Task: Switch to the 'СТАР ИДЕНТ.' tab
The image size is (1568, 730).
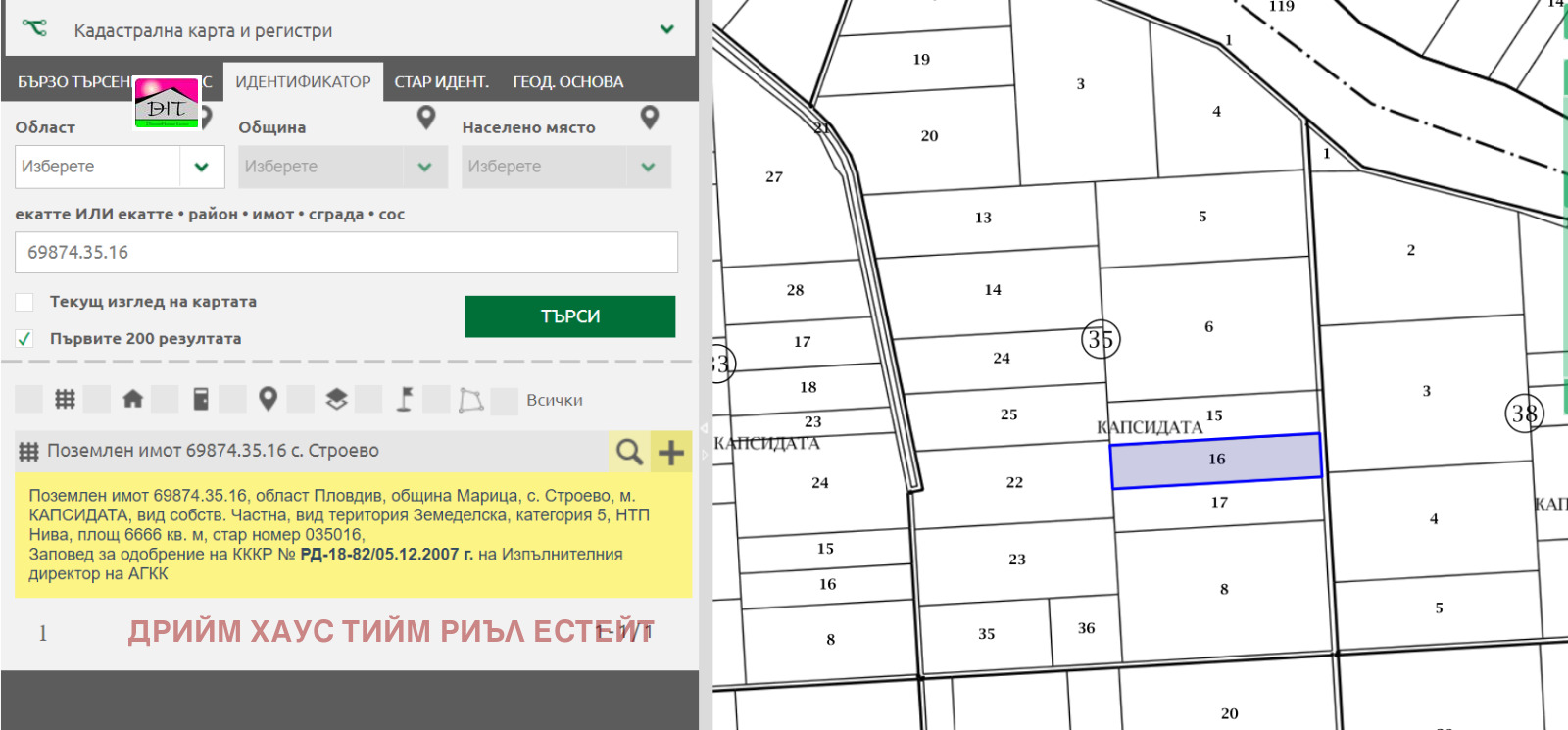Action: pyautogui.click(x=441, y=82)
